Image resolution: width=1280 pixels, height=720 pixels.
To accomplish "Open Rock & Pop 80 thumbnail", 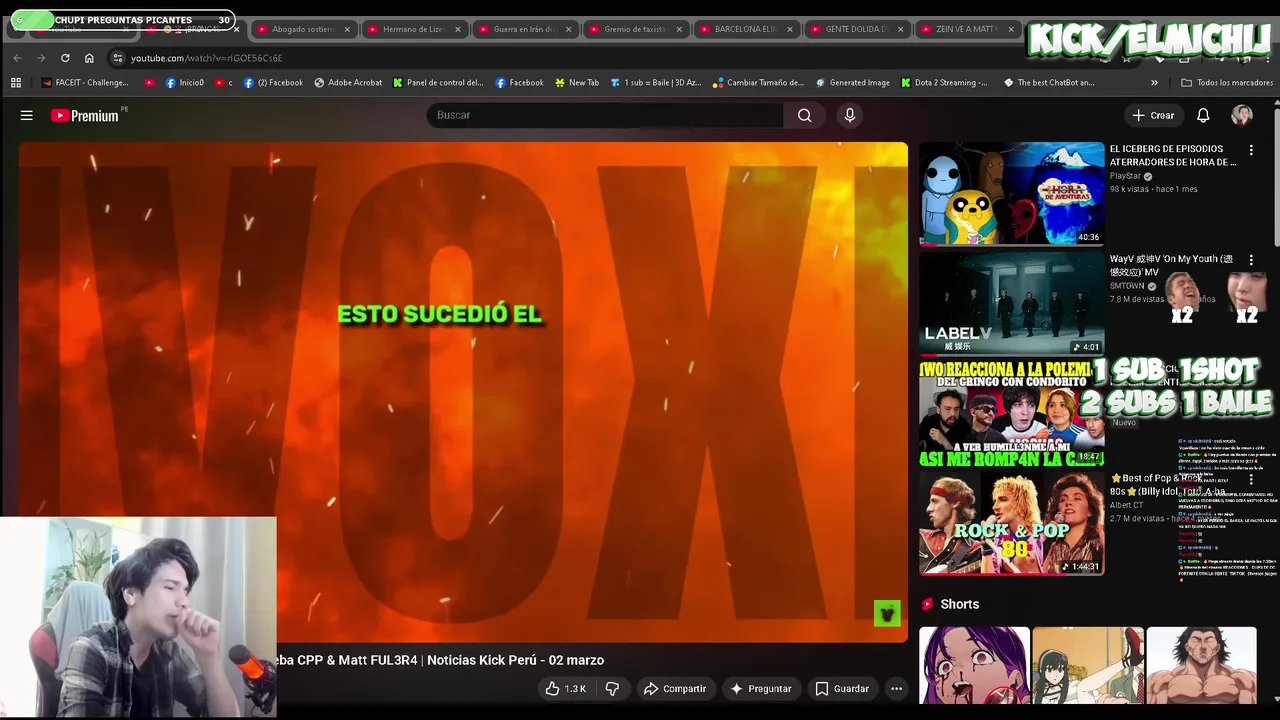I will click(x=1012, y=523).
